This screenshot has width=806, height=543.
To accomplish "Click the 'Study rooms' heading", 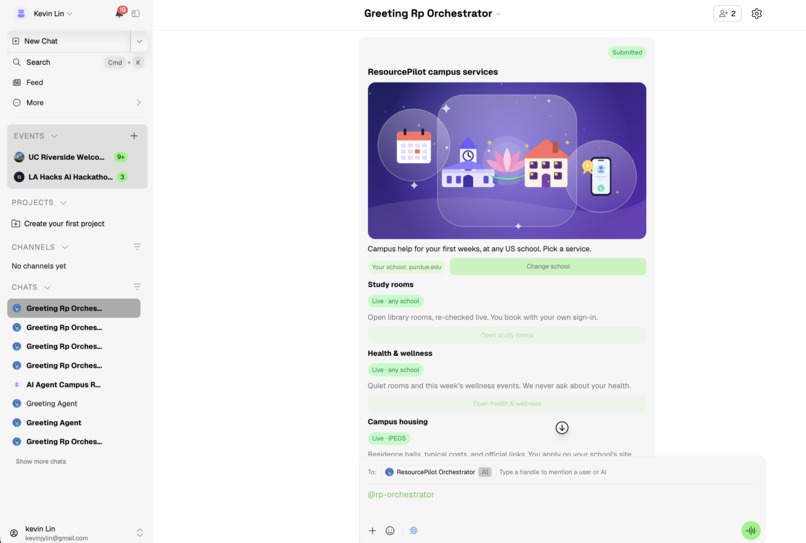I will tap(390, 284).
